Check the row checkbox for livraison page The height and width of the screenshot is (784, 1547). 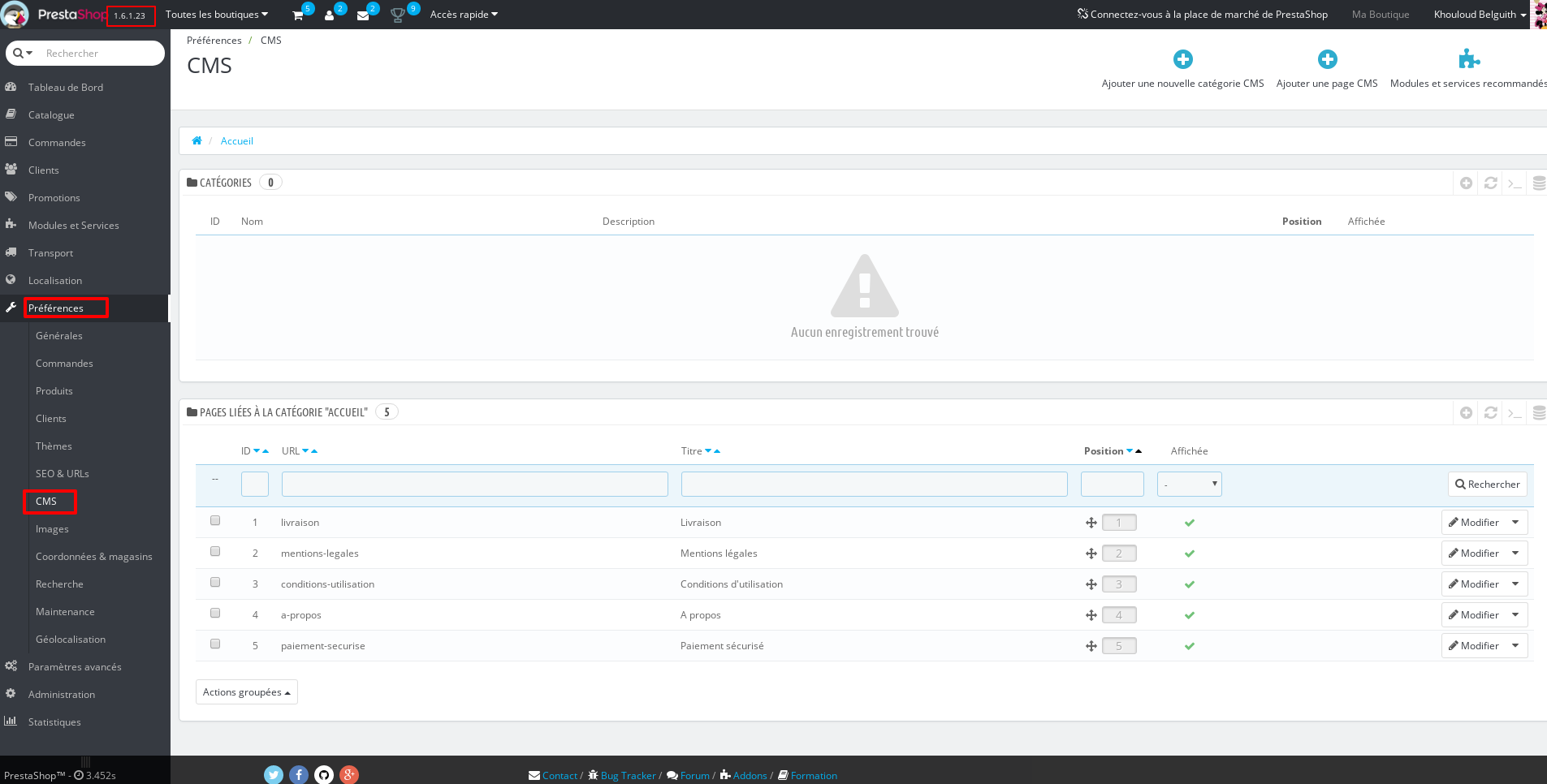point(214,520)
